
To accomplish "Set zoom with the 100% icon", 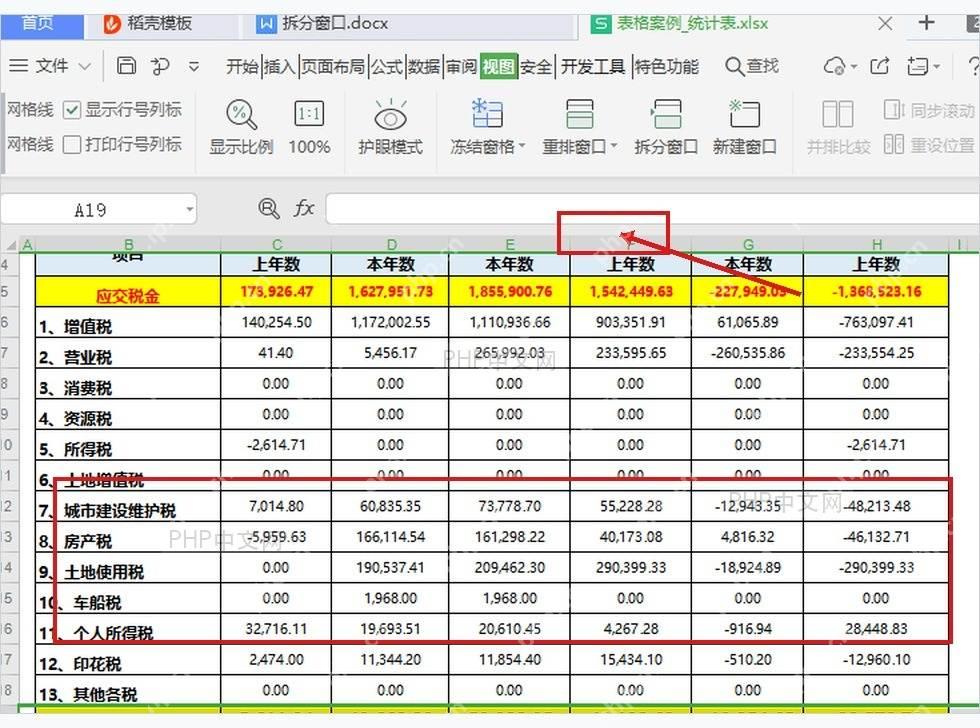I will (309, 114).
